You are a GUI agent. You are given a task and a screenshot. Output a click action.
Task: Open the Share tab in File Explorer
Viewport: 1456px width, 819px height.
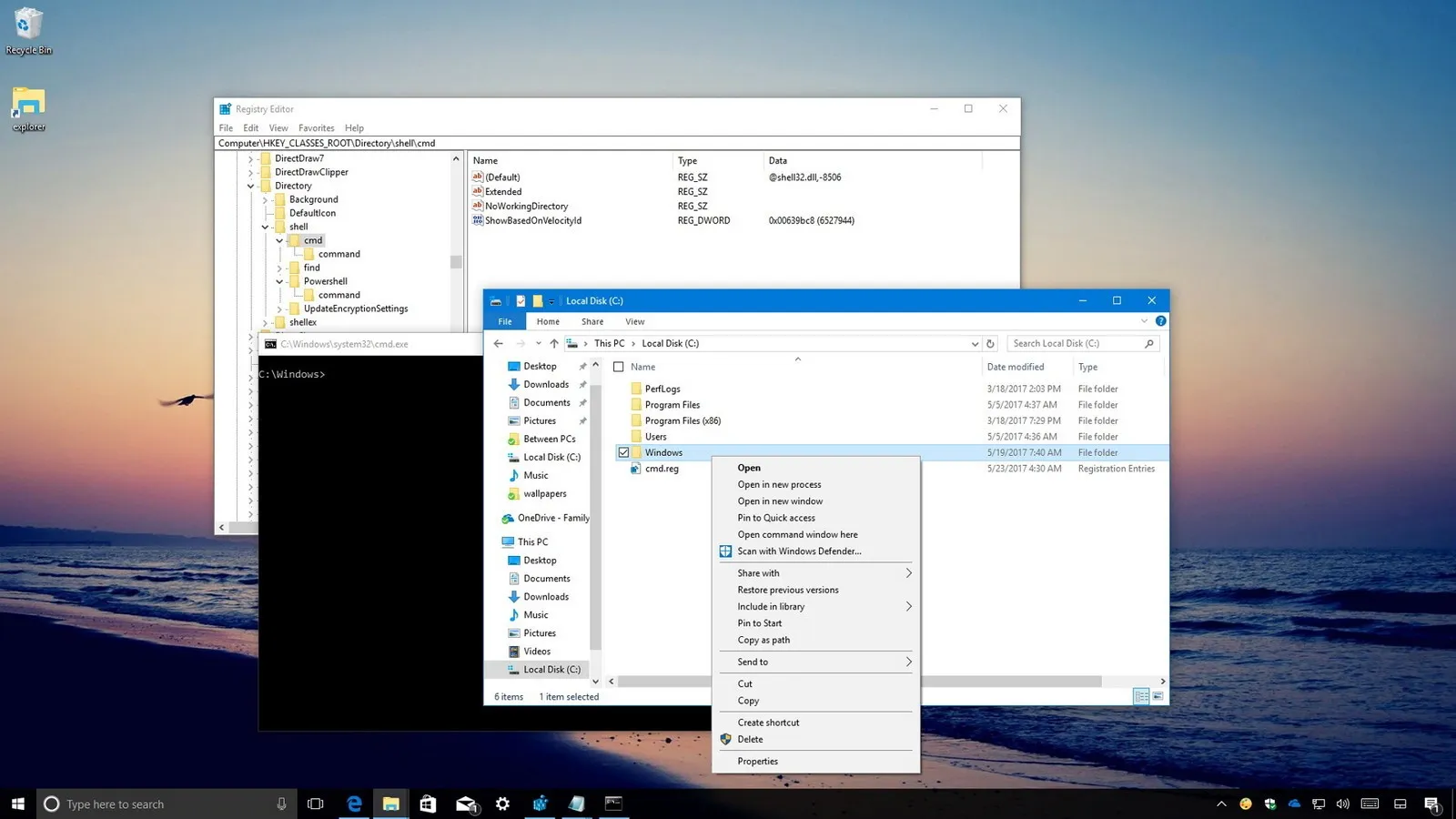(x=592, y=321)
